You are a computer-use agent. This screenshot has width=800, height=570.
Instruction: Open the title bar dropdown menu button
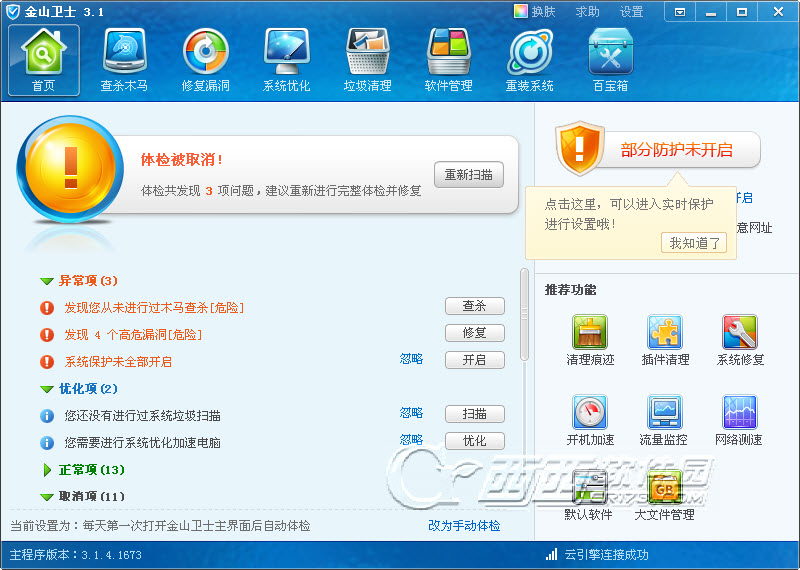point(680,12)
